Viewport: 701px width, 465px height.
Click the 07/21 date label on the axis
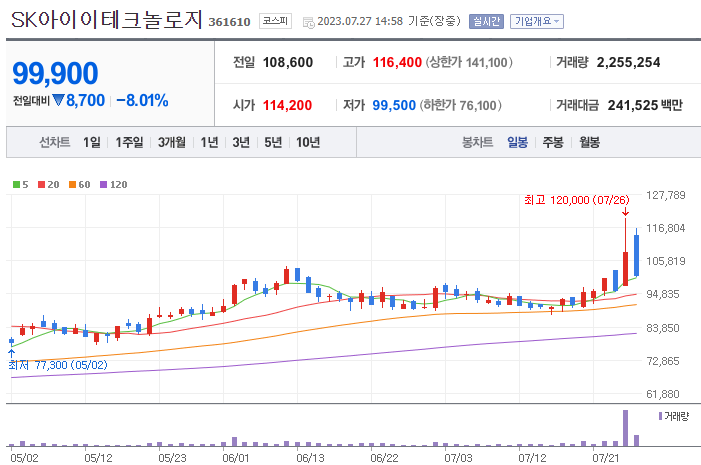(x=606, y=458)
